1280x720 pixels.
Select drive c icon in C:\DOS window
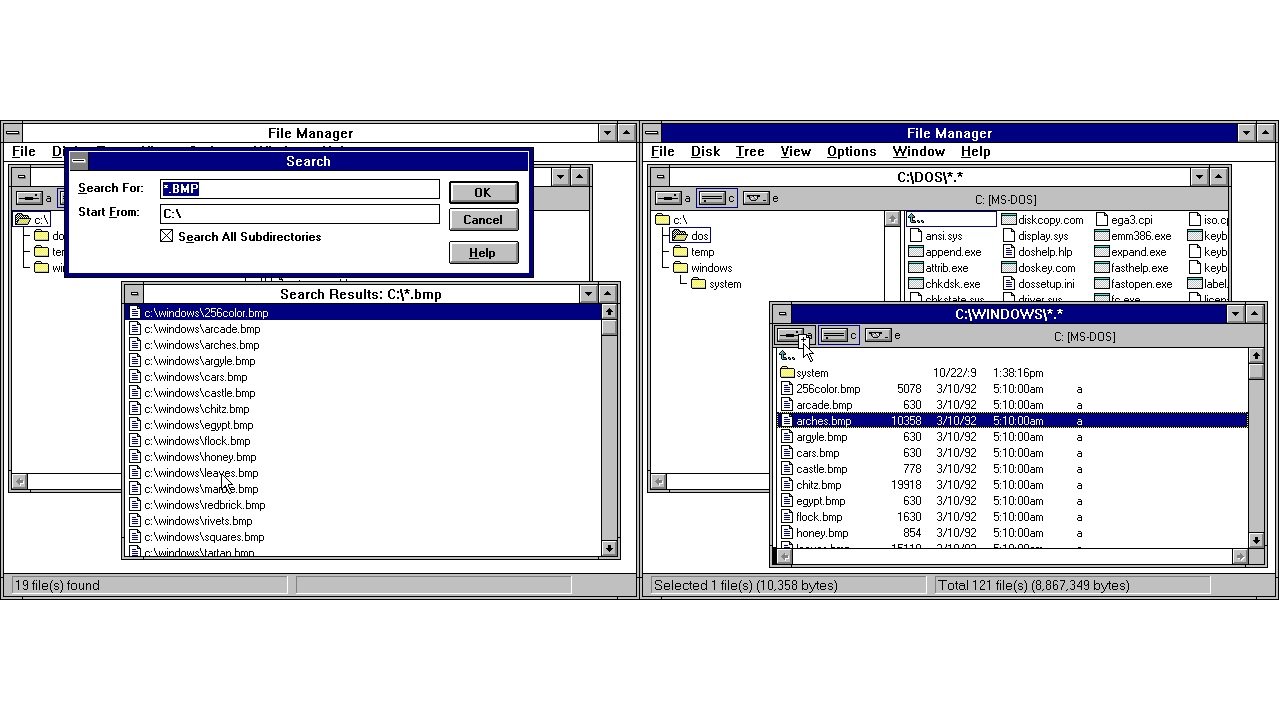[711, 198]
